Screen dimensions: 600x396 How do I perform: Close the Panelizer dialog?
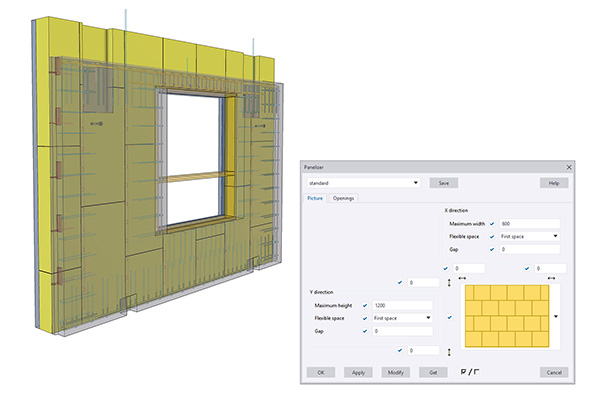(x=569, y=167)
